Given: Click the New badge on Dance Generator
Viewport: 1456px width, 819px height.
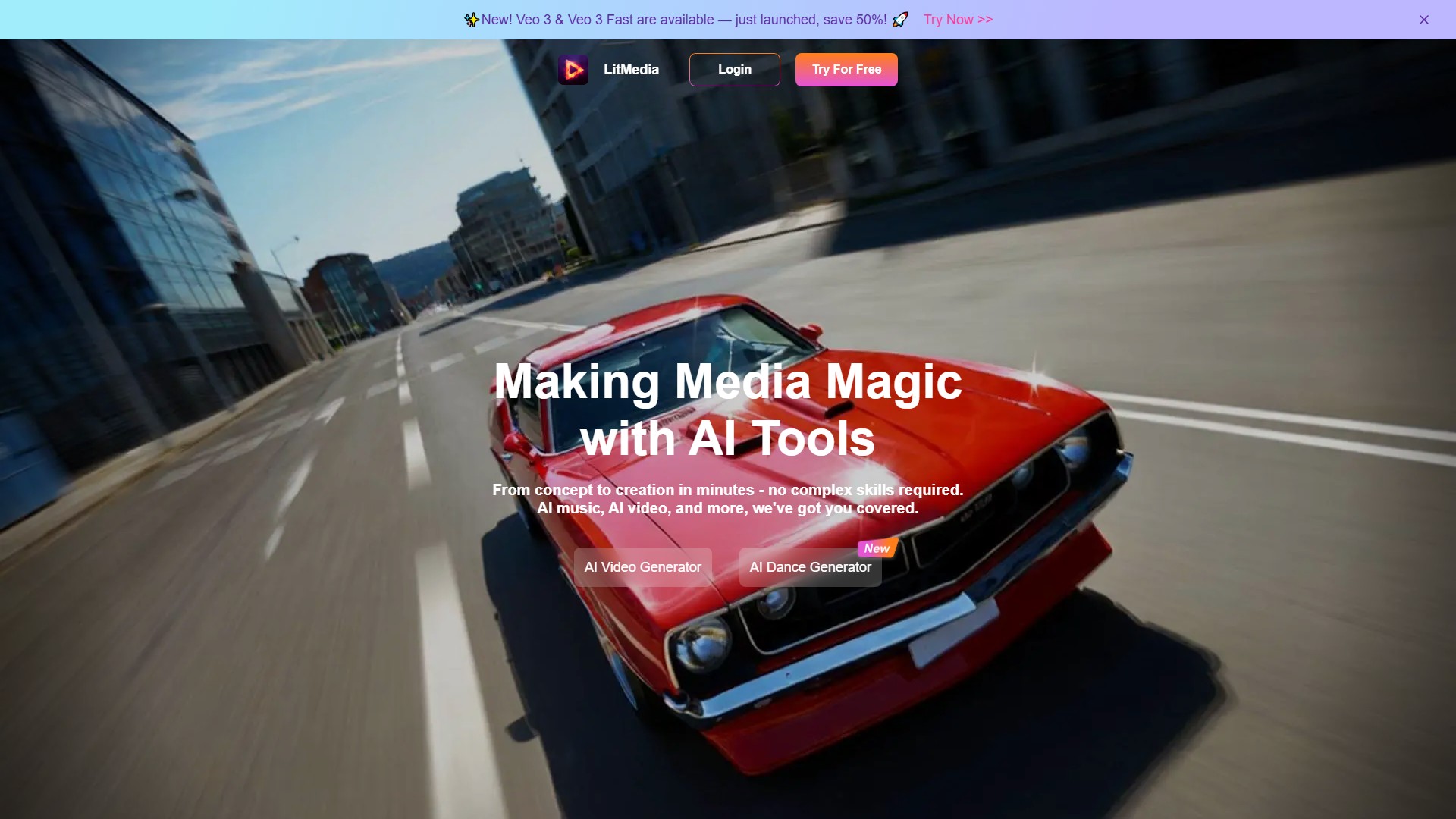Looking at the screenshot, I should (877, 548).
